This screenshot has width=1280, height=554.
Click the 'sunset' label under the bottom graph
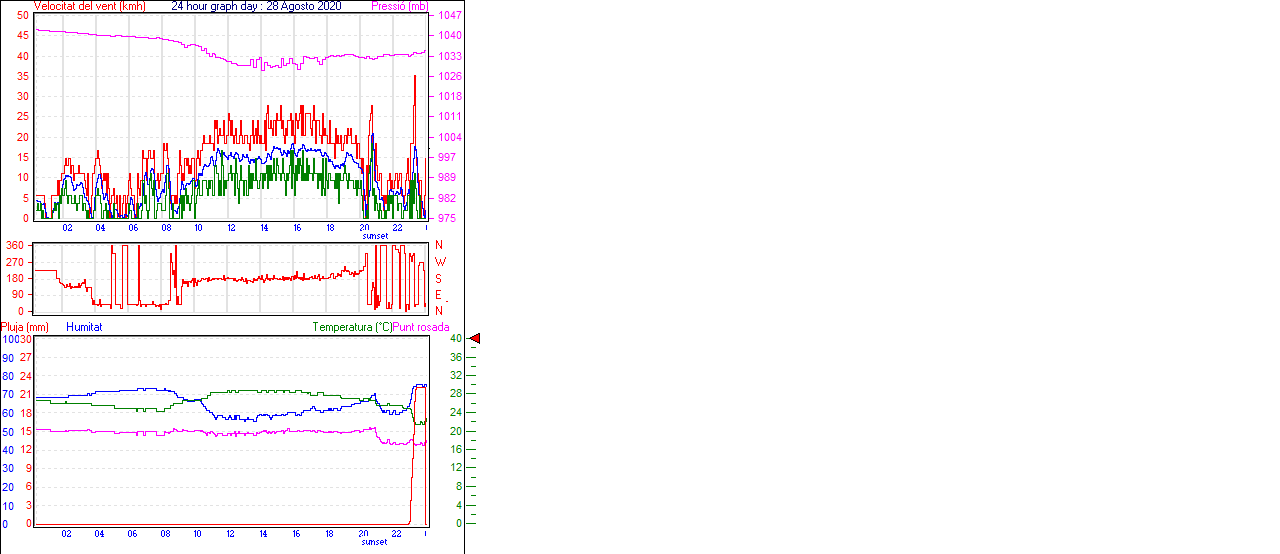point(375,542)
